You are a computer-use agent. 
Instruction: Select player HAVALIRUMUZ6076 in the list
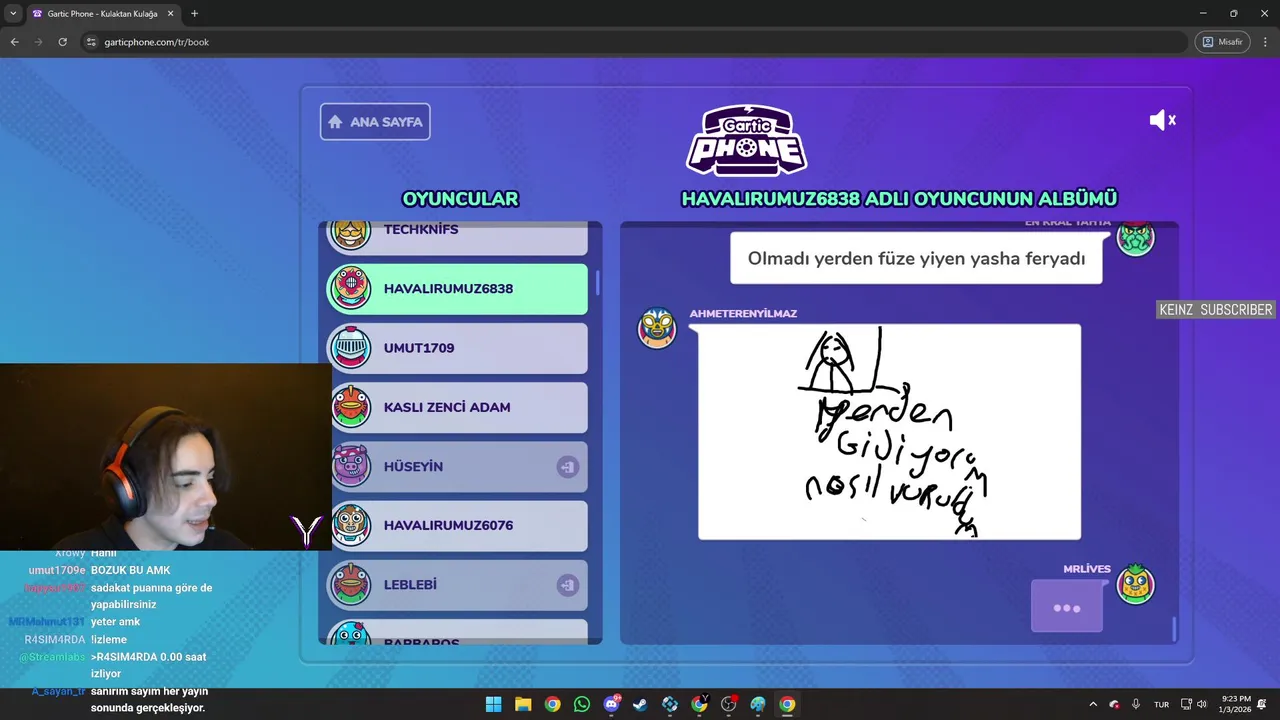pyautogui.click(x=459, y=525)
